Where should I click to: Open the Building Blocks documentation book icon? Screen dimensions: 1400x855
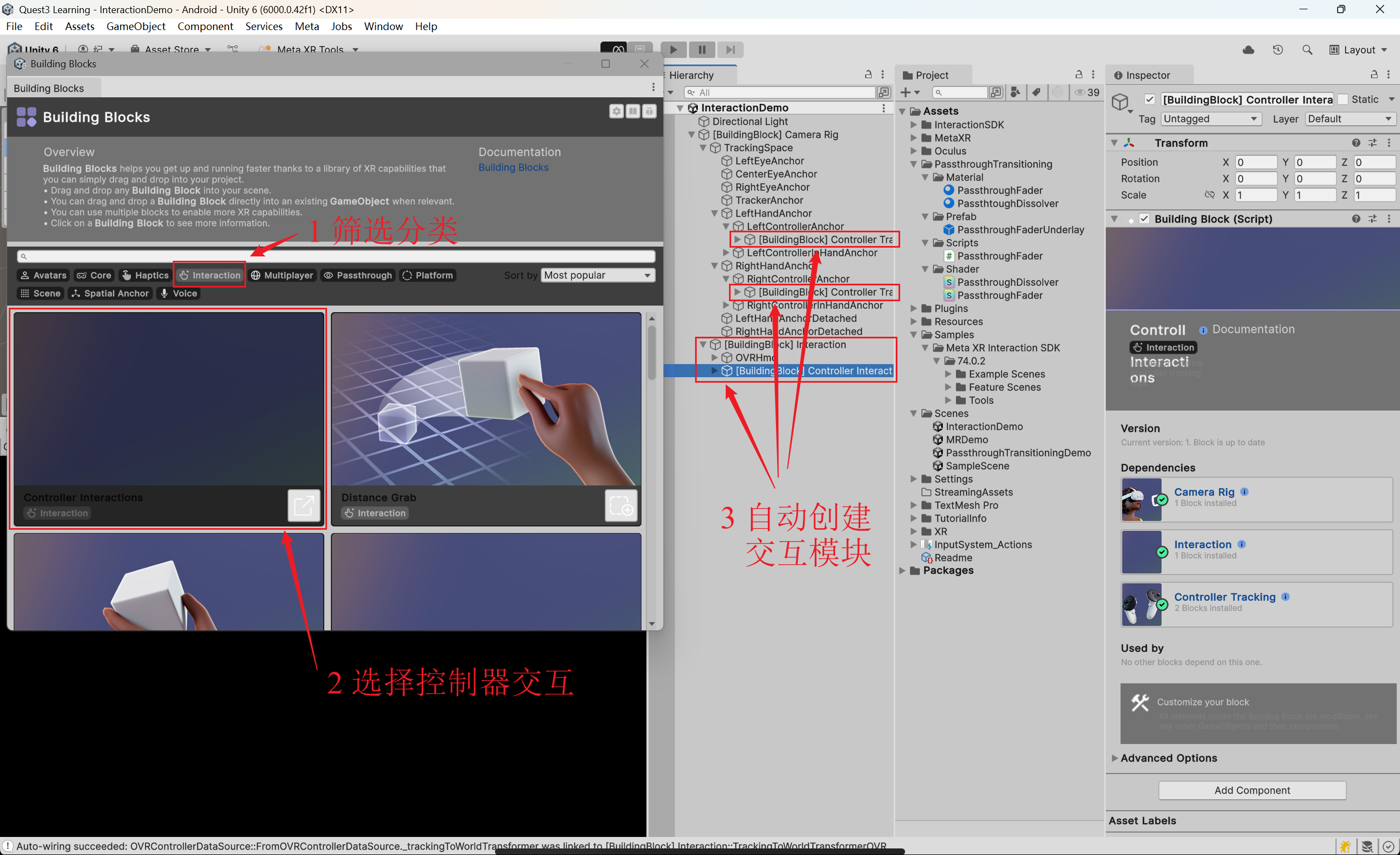[x=633, y=112]
